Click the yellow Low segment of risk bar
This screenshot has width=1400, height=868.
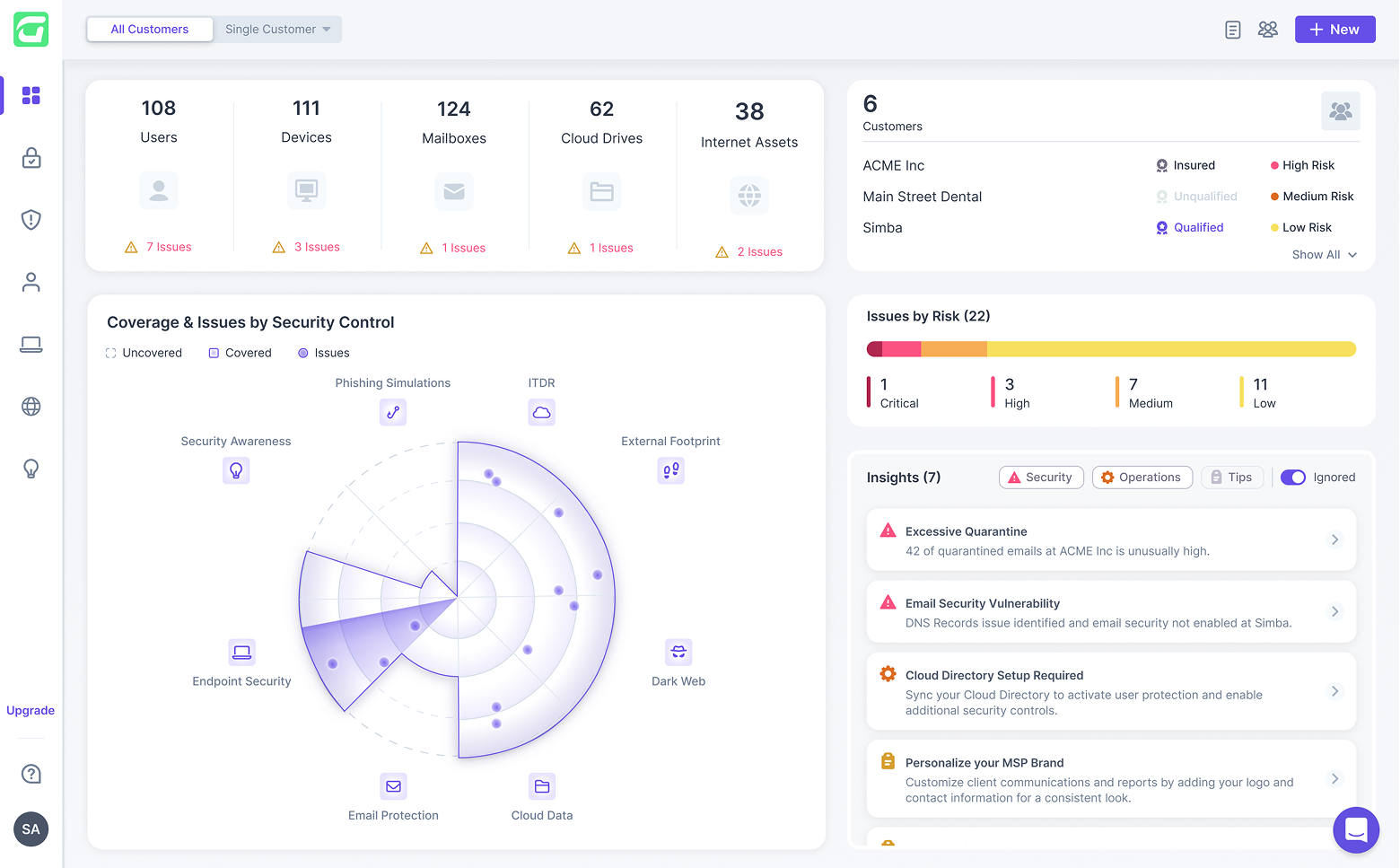(1172, 349)
